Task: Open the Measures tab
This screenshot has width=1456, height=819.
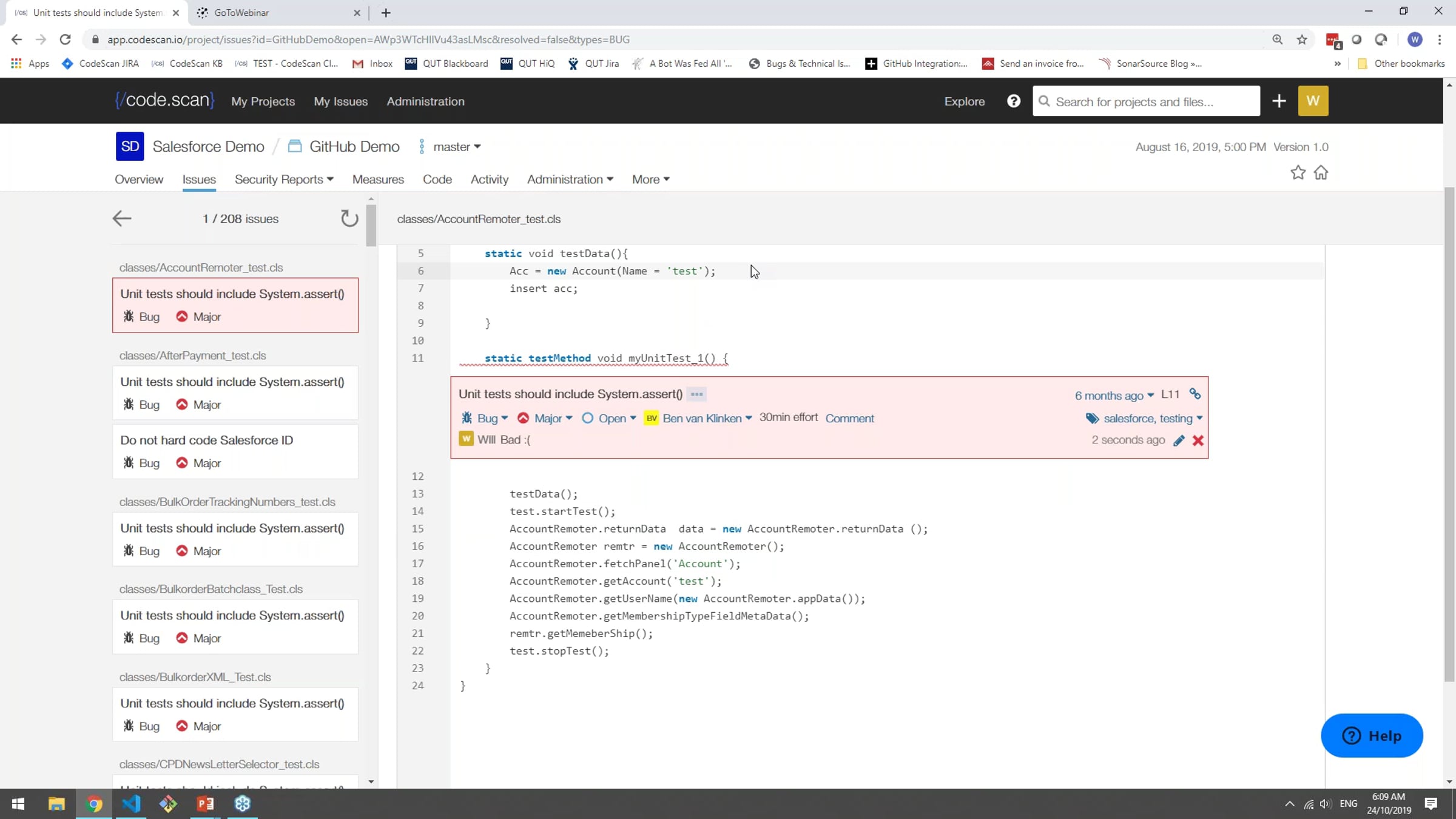Action: [x=378, y=179]
